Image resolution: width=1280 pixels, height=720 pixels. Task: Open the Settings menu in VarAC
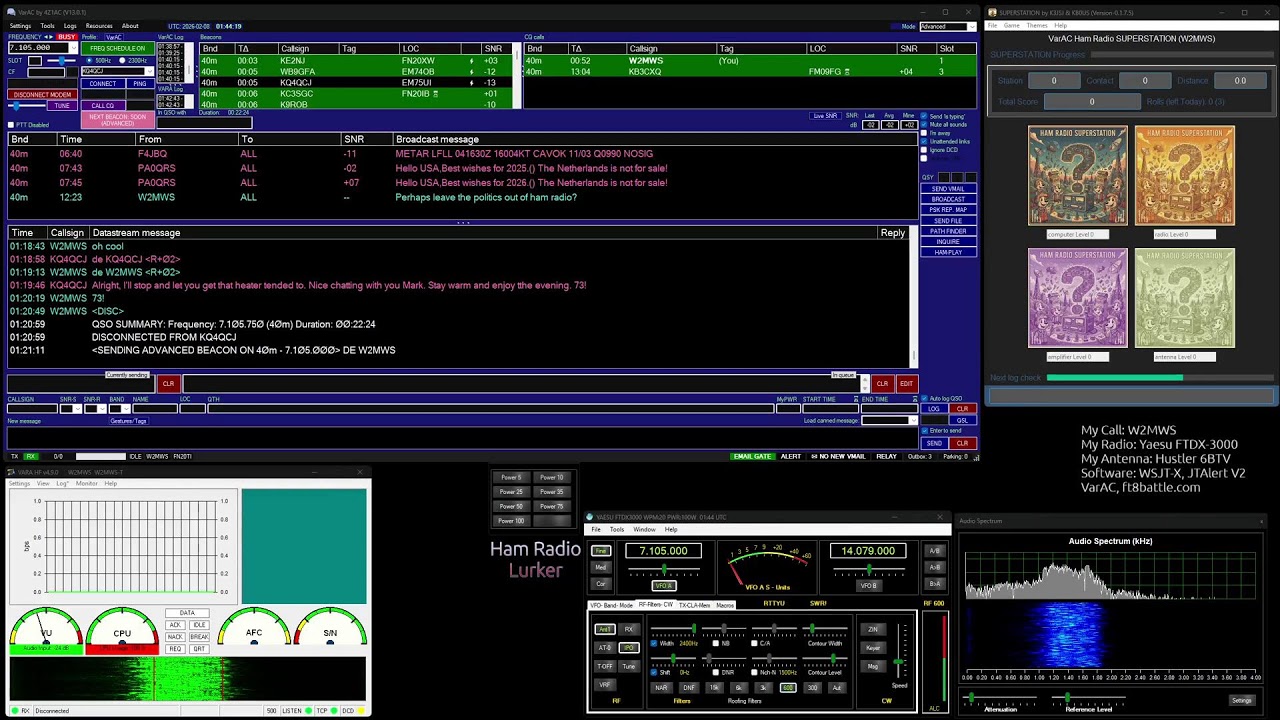pyautogui.click(x=20, y=26)
